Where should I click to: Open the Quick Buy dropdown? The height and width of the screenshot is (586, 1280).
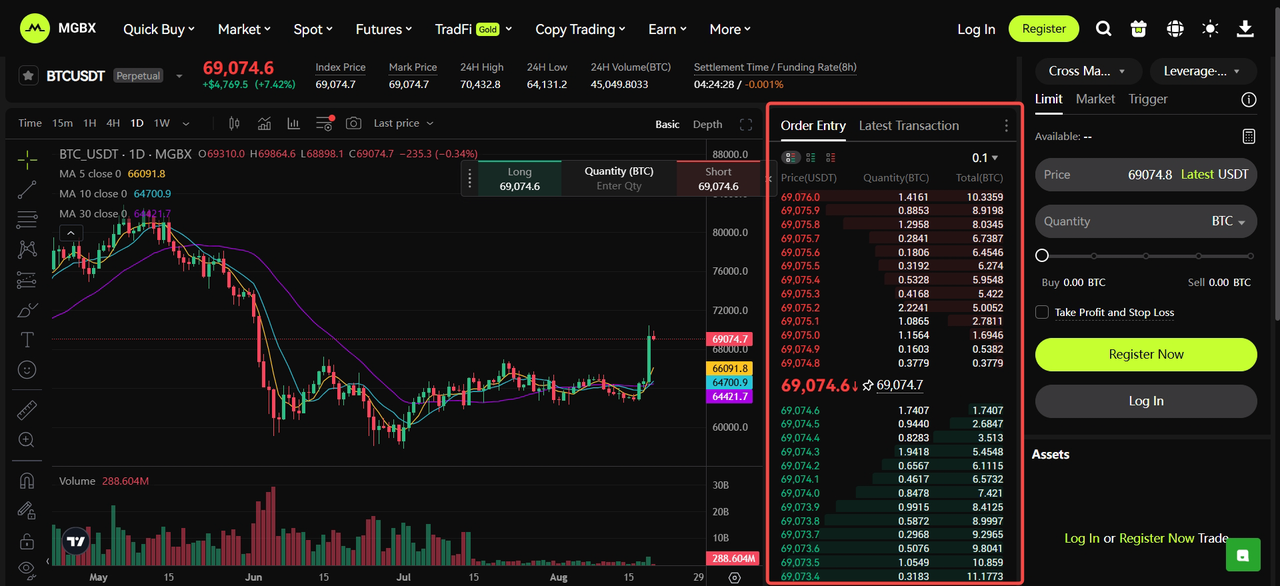point(159,29)
